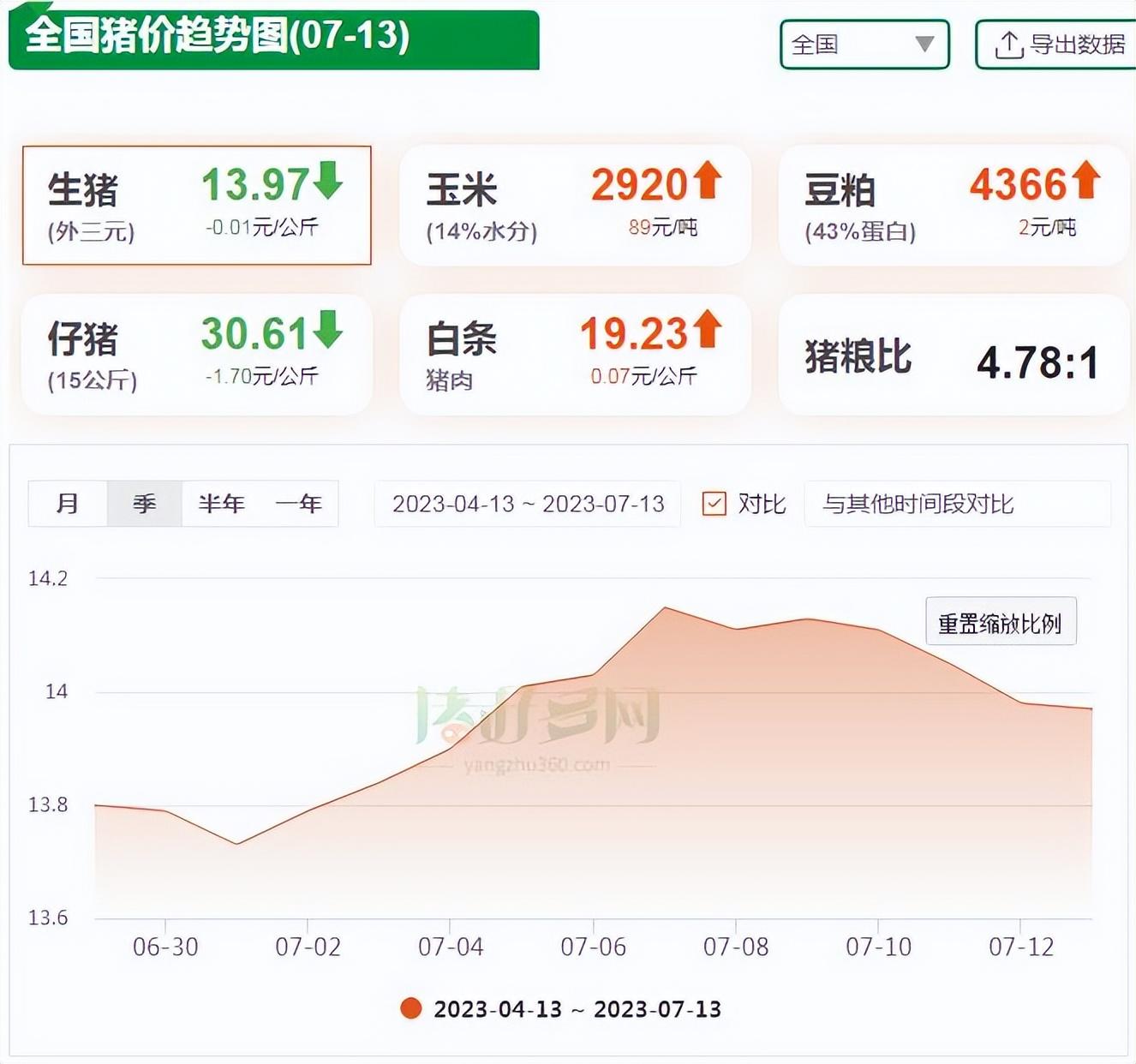Click the 06-30 axis label
Image resolution: width=1136 pixels, height=1064 pixels.
coord(165,947)
